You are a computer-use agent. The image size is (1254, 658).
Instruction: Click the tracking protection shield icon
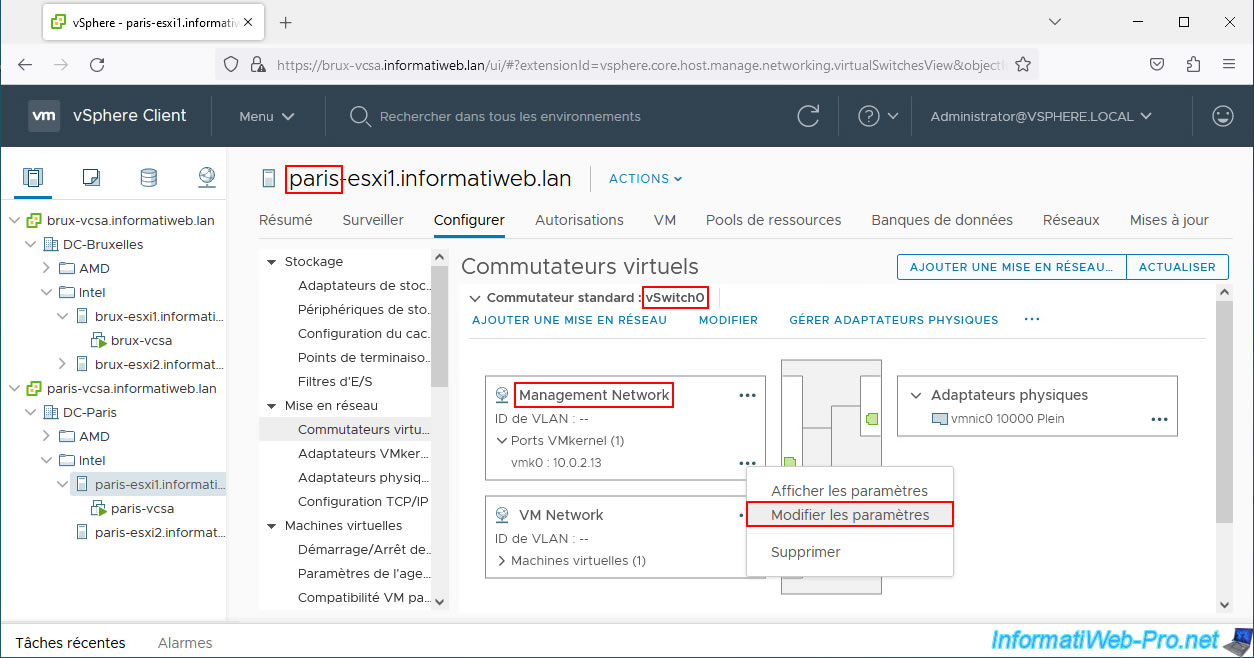point(231,64)
